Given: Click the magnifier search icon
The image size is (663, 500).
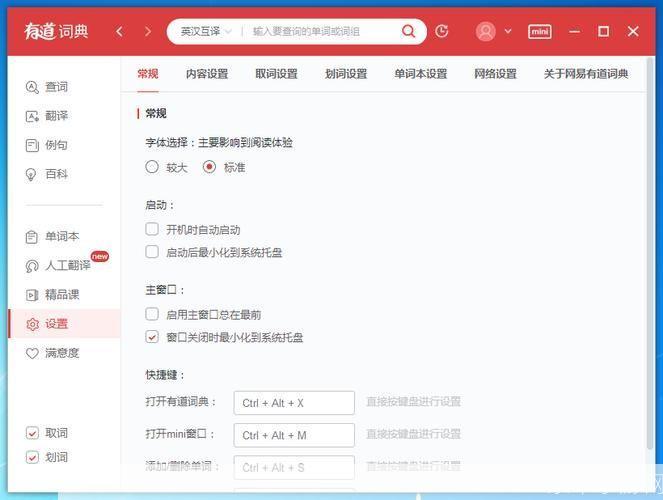Looking at the screenshot, I should (408, 31).
